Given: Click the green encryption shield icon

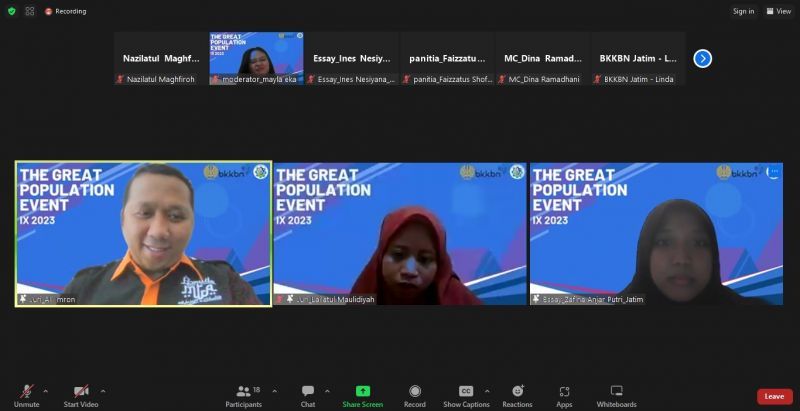Looking at the screenshot, I should point(11,11).
